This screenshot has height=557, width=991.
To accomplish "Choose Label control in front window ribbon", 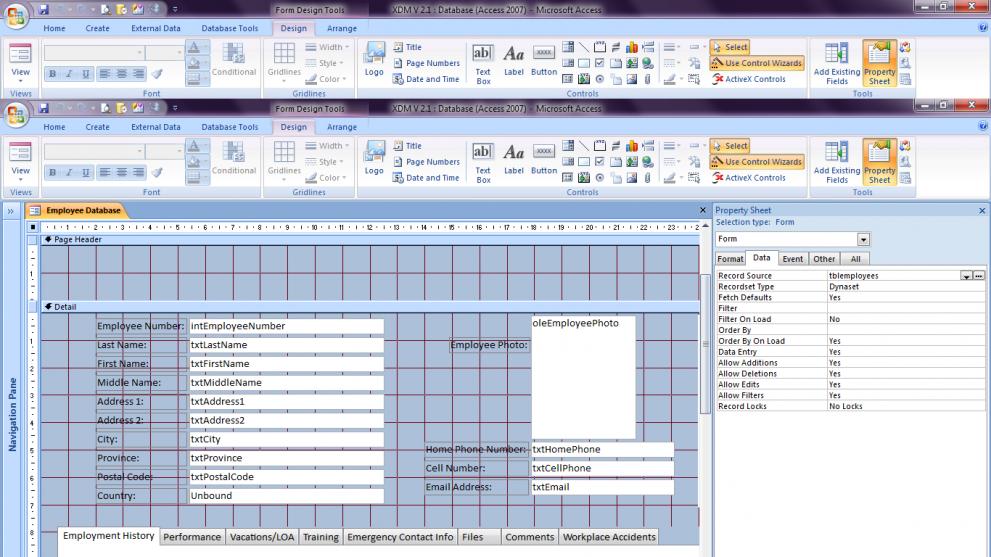I will pyautogui.click(x=513, y=159).
